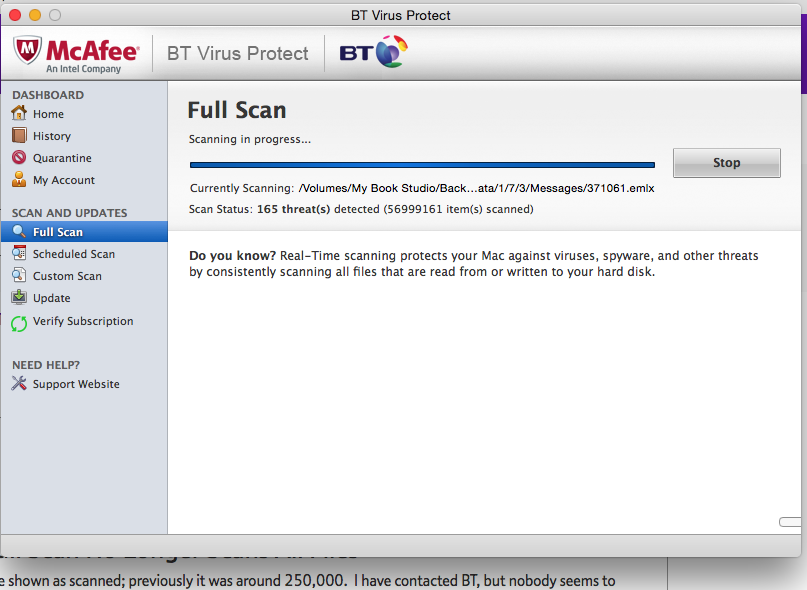
Task: Click the McAfee shield logo
Action: tap(27, 49)
